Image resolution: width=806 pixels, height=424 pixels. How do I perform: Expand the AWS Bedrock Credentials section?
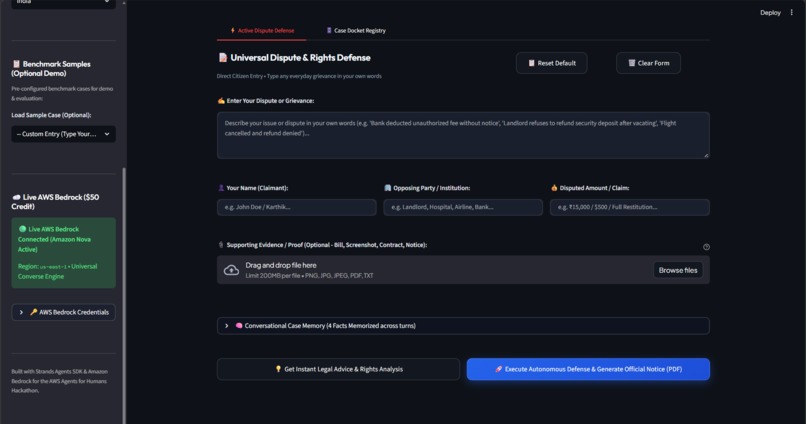point(63,312)
